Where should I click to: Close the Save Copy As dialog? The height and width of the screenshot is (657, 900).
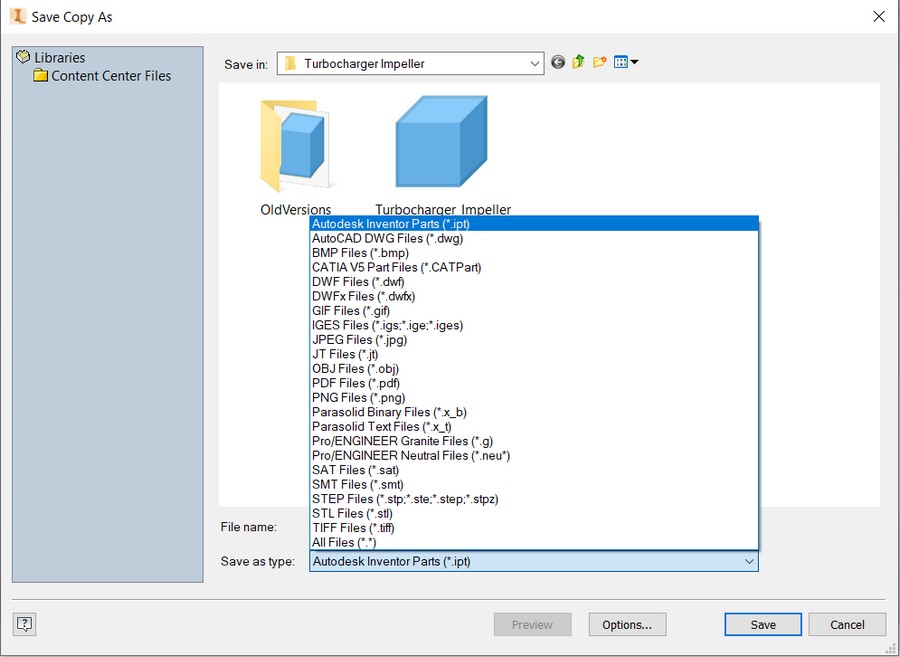tap(879, 17)
